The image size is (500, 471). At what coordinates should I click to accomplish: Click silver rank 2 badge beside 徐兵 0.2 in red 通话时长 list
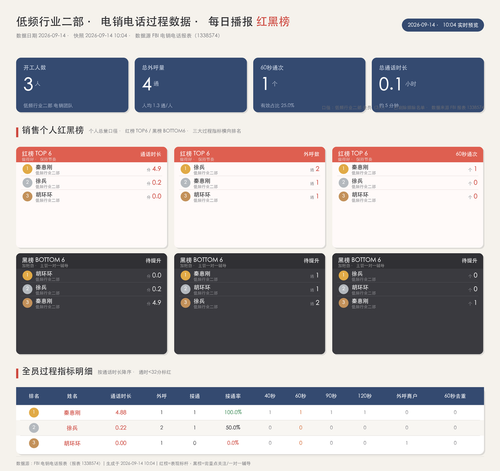click(x=27, y=183)
